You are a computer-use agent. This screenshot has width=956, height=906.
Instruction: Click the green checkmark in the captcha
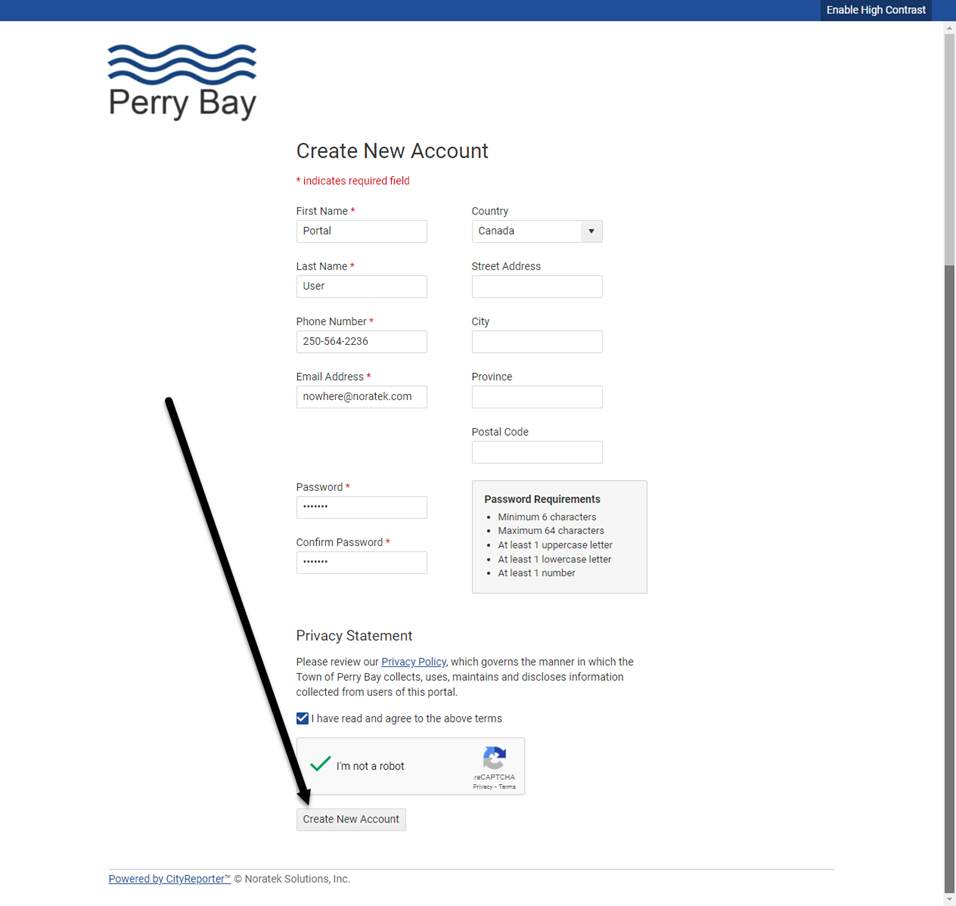[319, 763]
